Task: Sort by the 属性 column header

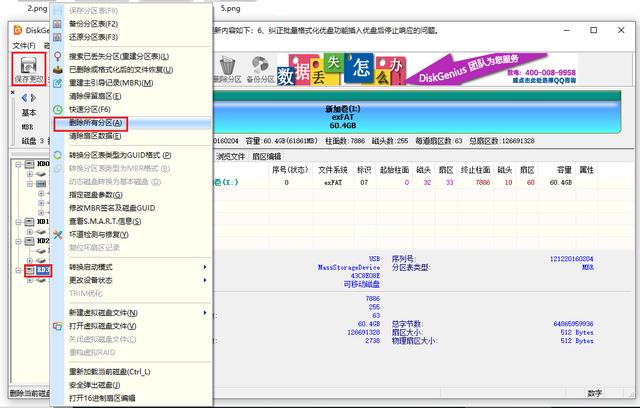Action: (587, 170)
